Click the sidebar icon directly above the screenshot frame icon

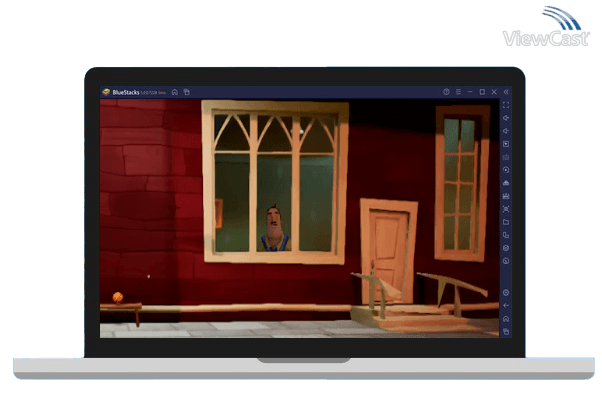coord(506,196)
